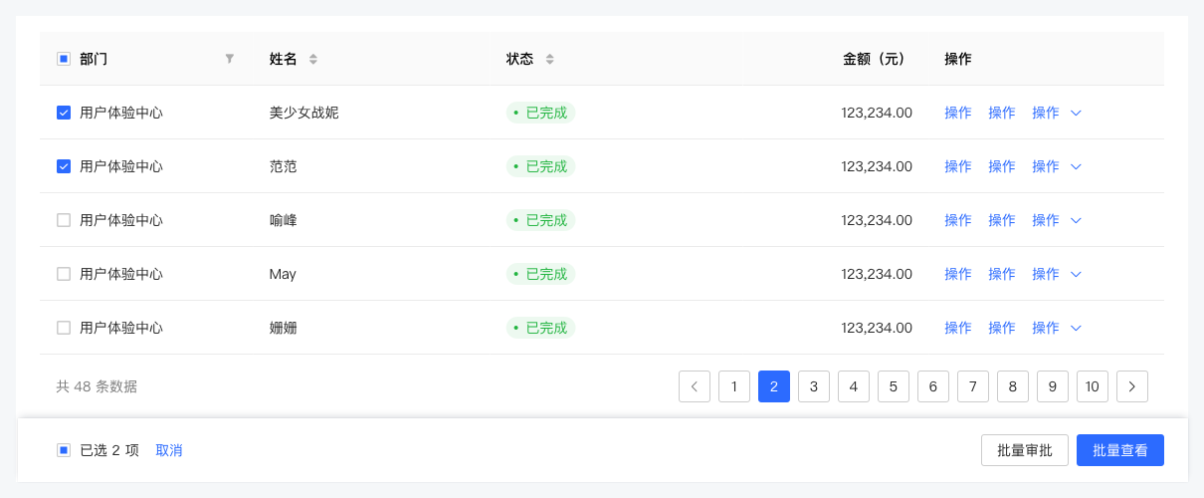Expand the more-actions chevron in 姗姗 row
The width and height of the screenshot is (1204, 498).
(x=1076, y=328)
